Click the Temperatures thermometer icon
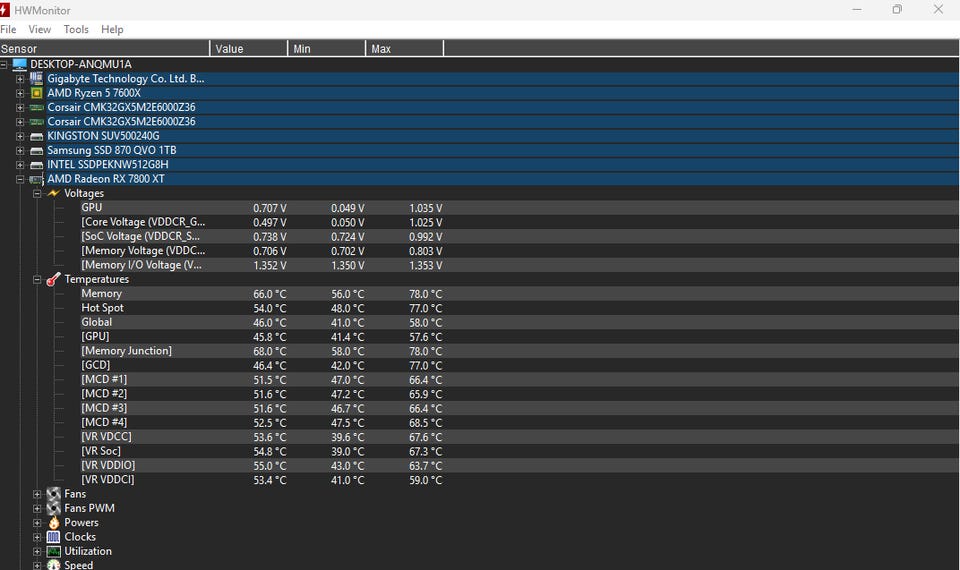 (54, 279)
